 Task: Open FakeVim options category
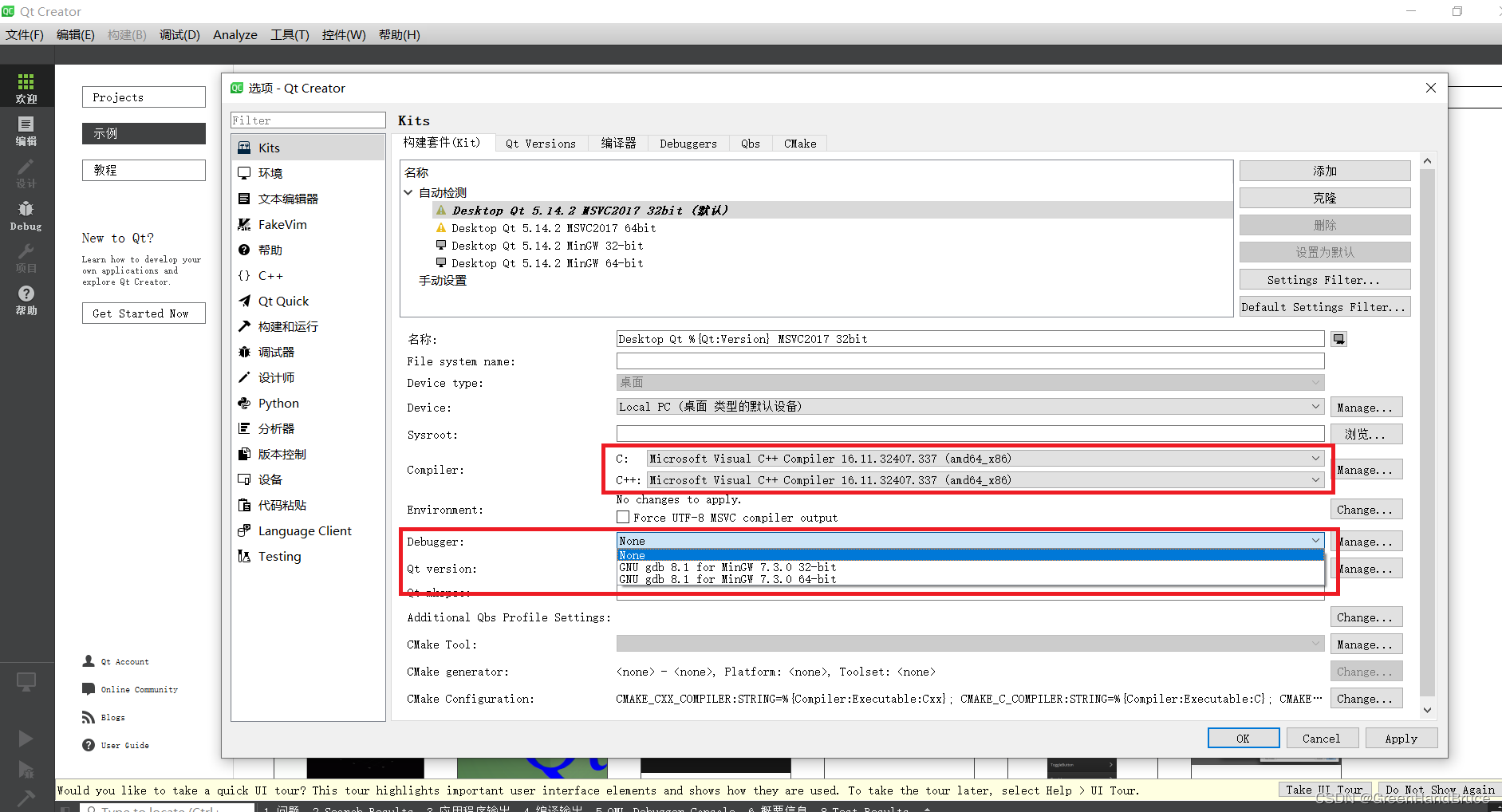[308, 224]
